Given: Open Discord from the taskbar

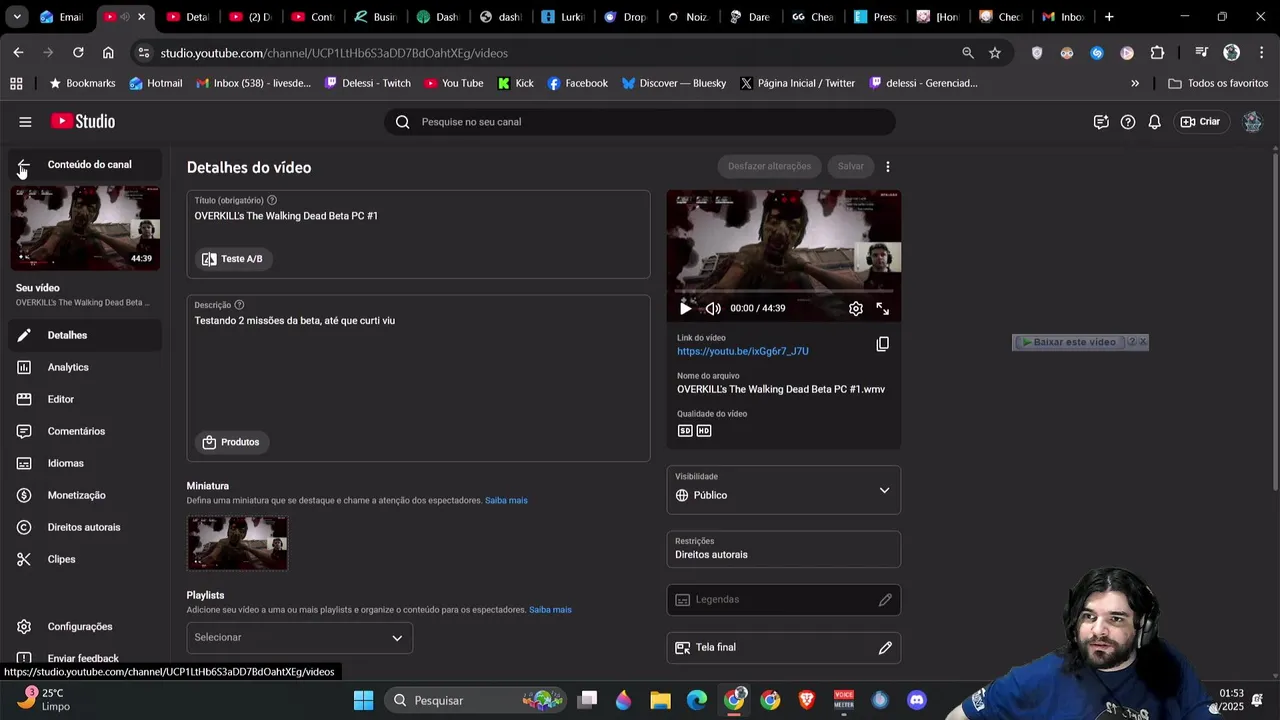Looking at the screenshot, I should pyautogui.click(x=917, y=700).
